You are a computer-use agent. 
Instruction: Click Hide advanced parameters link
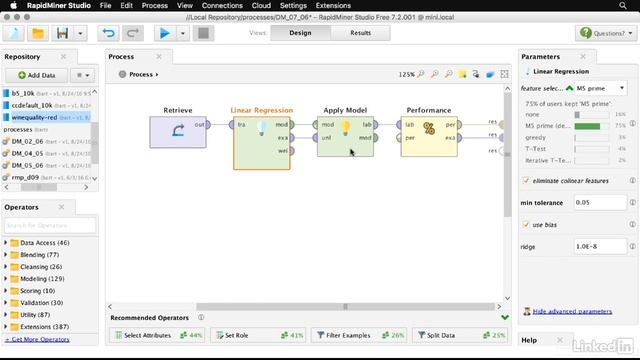point(572,311)
